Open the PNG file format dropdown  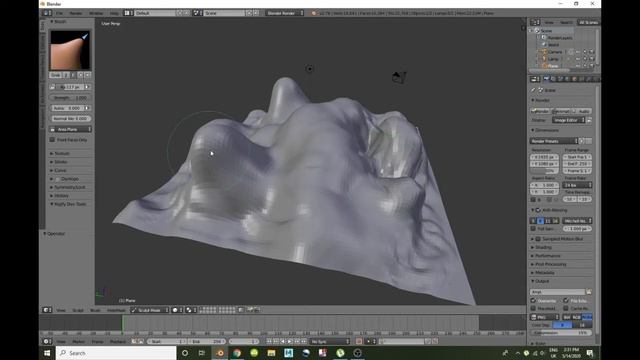tap(545, 317)
